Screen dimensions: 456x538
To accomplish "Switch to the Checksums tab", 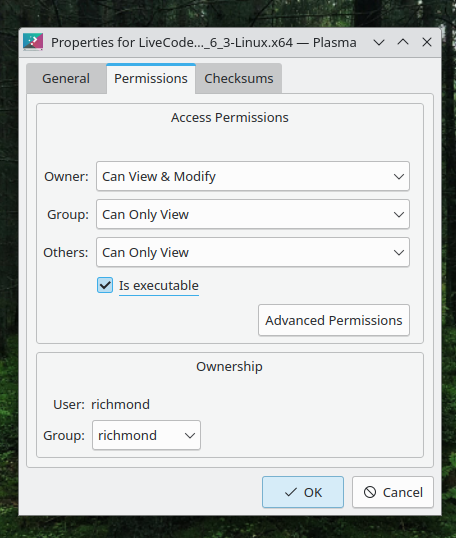I will pyautogui.click(x=239, y=79).
